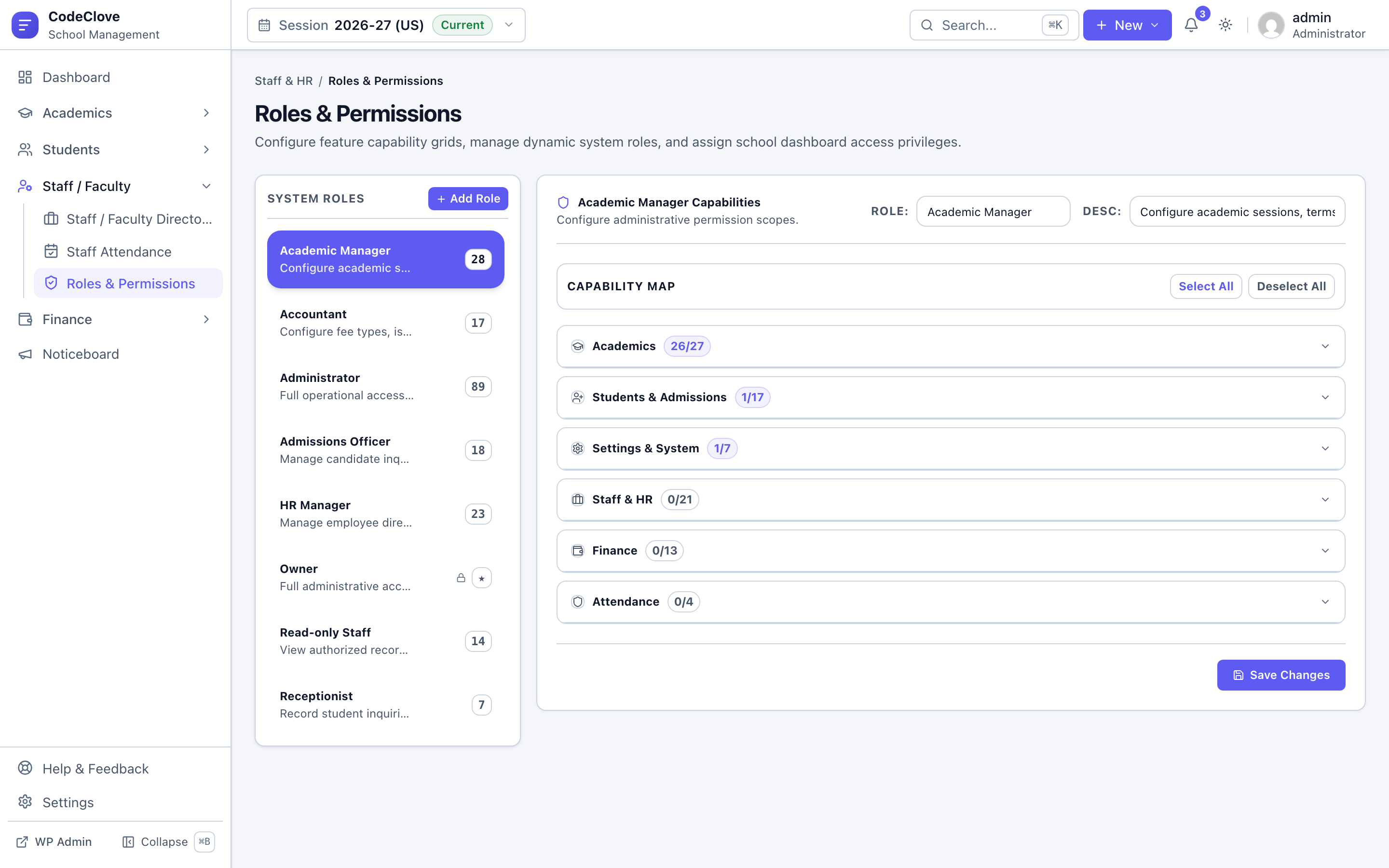Image resolution: width=1389 pixels, height=868 pixels.
Task: Click the search magnifier icon
Action: point(926,25)
